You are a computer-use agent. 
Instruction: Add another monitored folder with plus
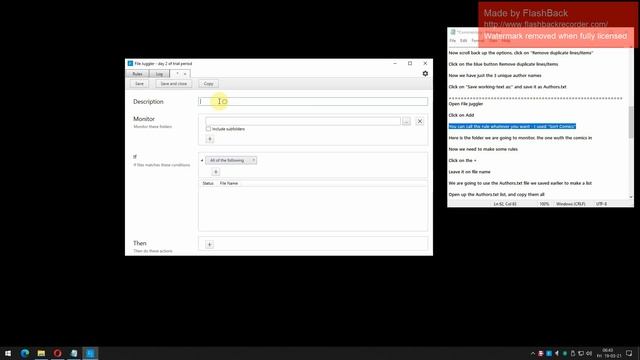(209, 139)
